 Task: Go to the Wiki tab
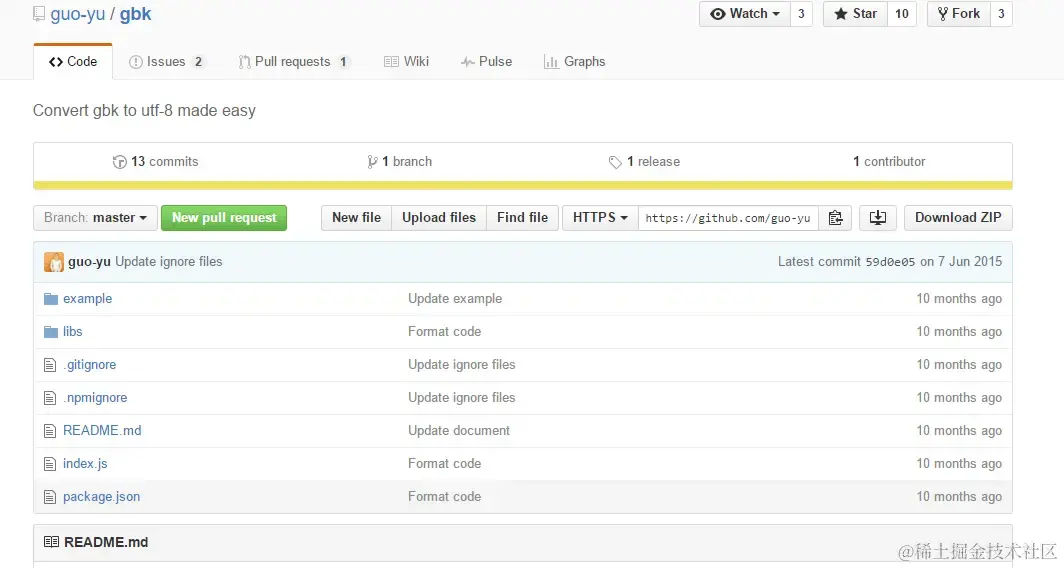406,62
